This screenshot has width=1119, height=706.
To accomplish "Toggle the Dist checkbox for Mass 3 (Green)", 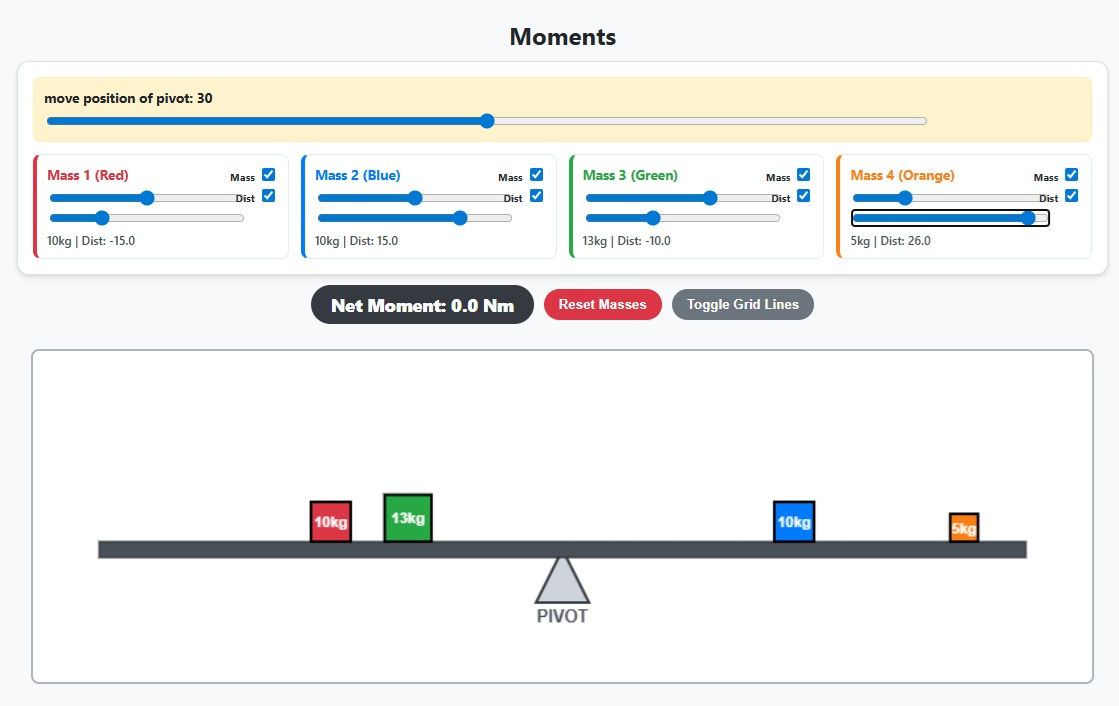I will coord(804,195).
